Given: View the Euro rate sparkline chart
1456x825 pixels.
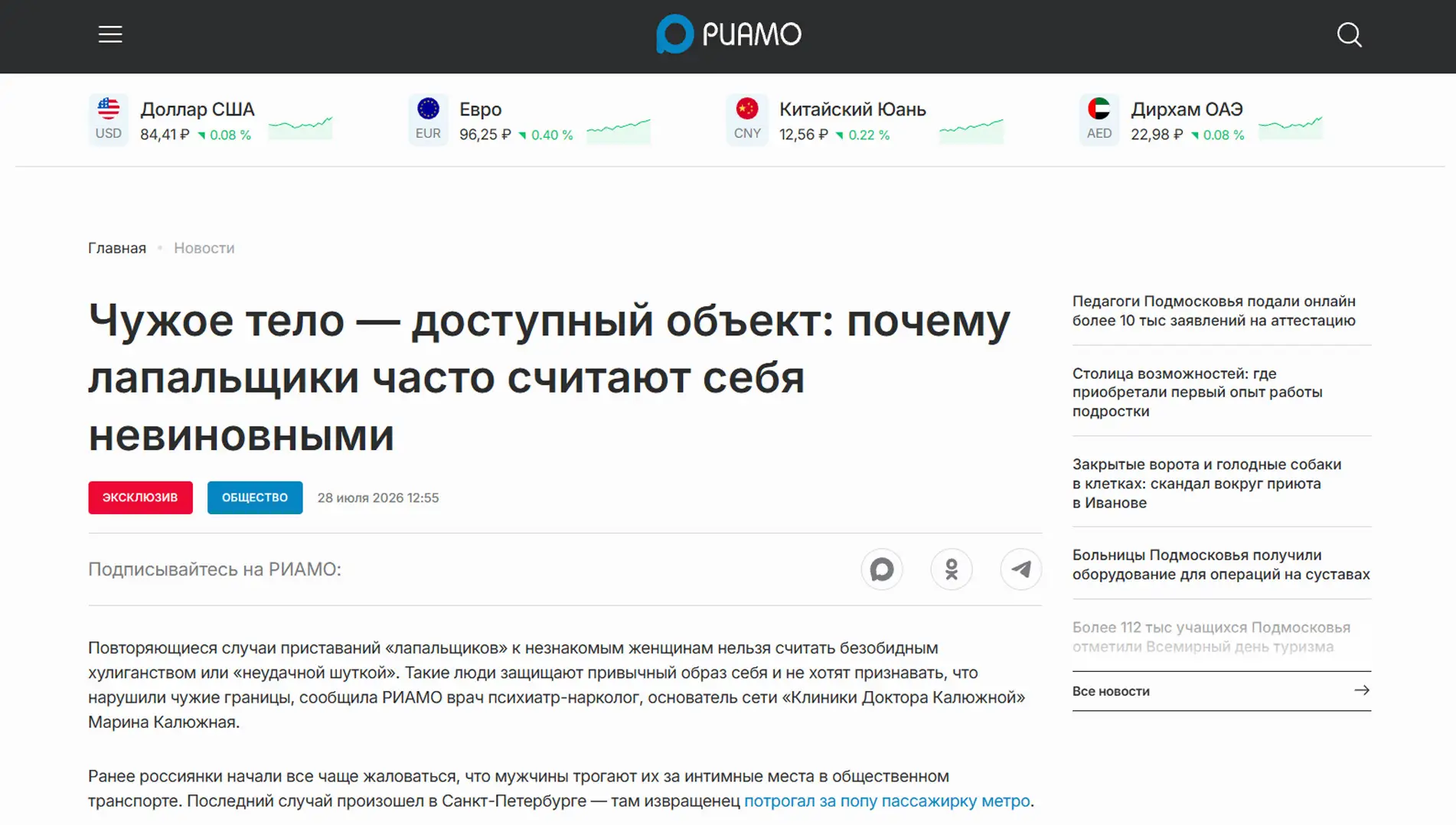Looking at the screenshot, I should 619,130.
